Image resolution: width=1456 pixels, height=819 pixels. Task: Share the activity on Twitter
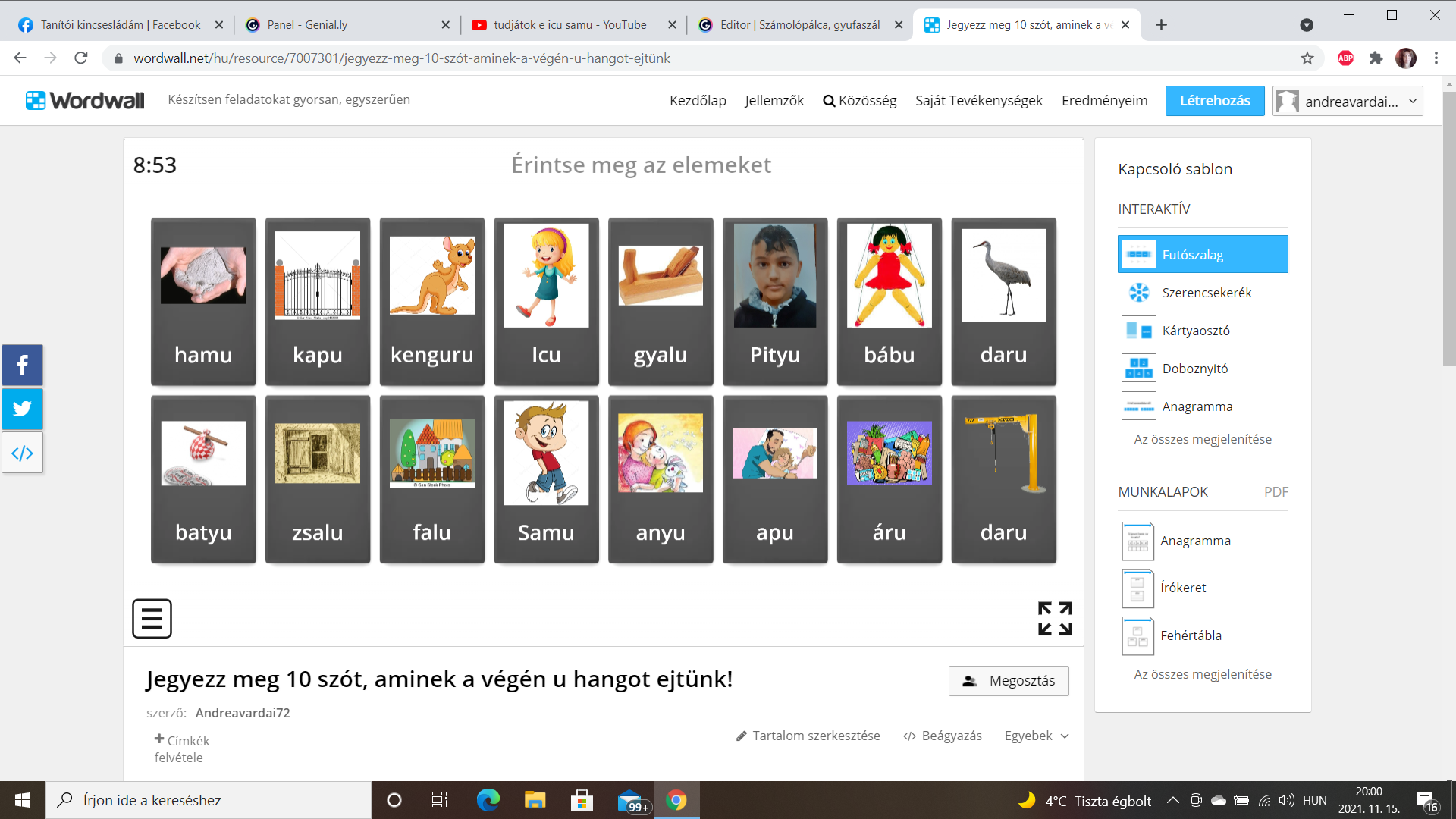[22, 409]
